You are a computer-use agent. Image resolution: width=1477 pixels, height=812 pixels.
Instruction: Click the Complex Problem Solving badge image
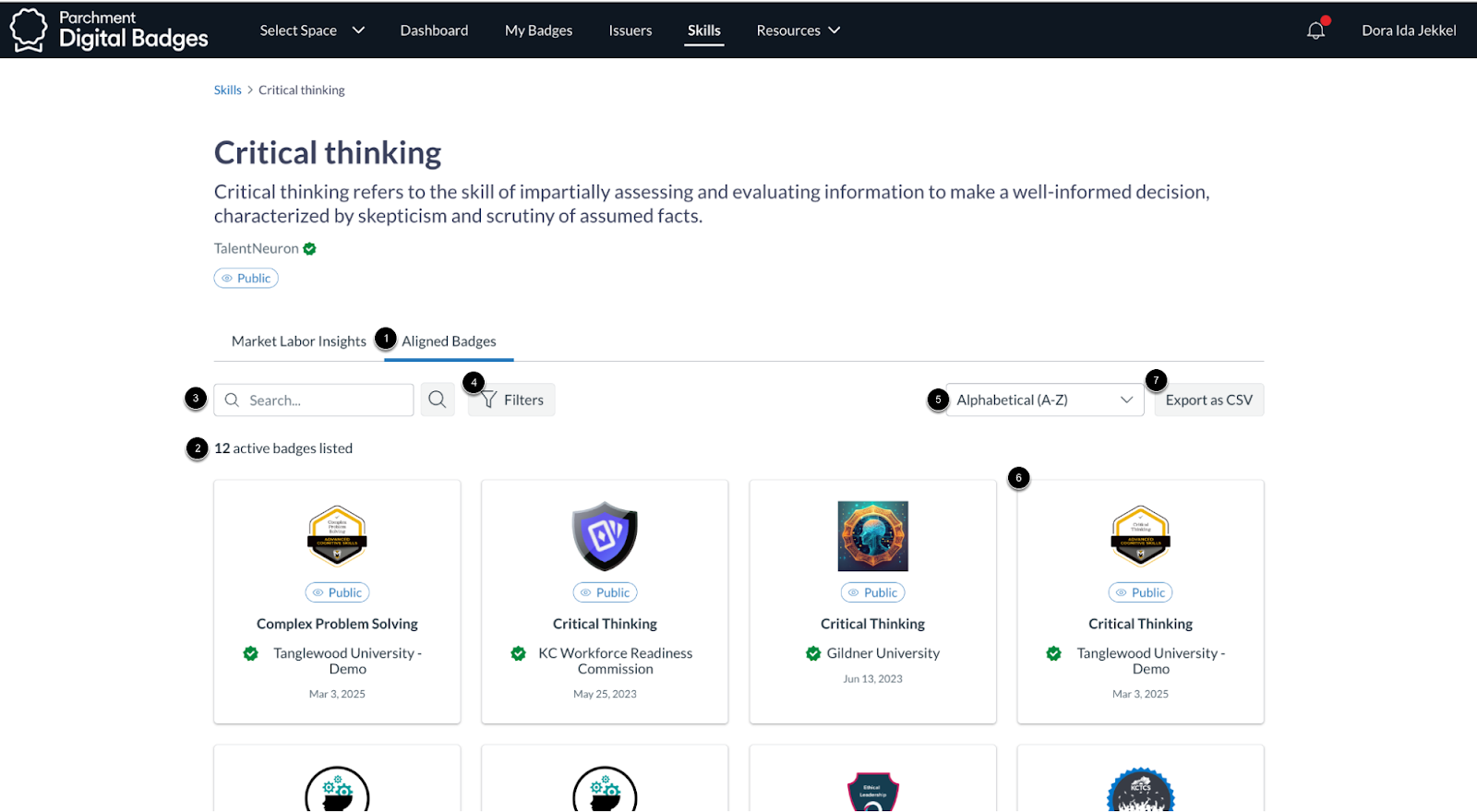pos(337,536)
